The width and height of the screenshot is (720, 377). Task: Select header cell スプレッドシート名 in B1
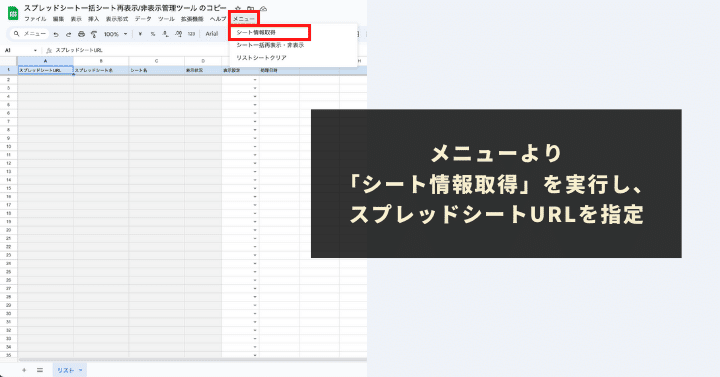[x=101, y=70]
